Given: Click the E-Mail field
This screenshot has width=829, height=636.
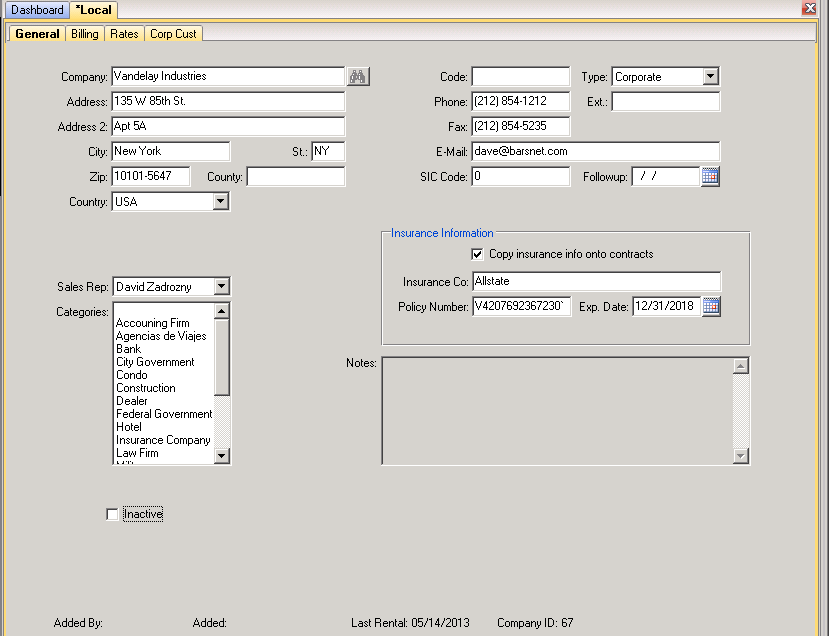Looking at the screenshot, I should pos(596,151).
